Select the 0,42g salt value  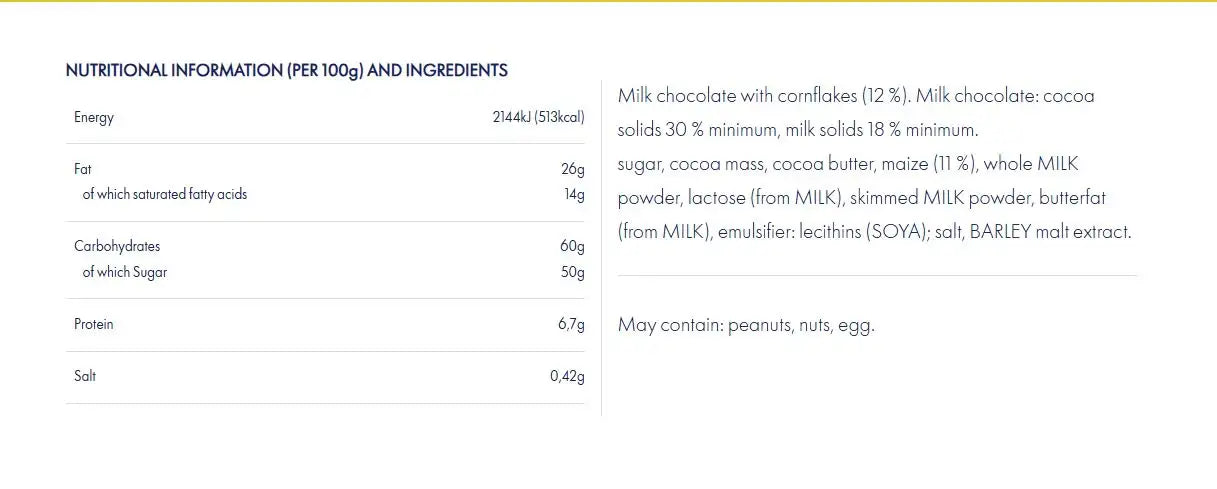click(x=567, y=377)
